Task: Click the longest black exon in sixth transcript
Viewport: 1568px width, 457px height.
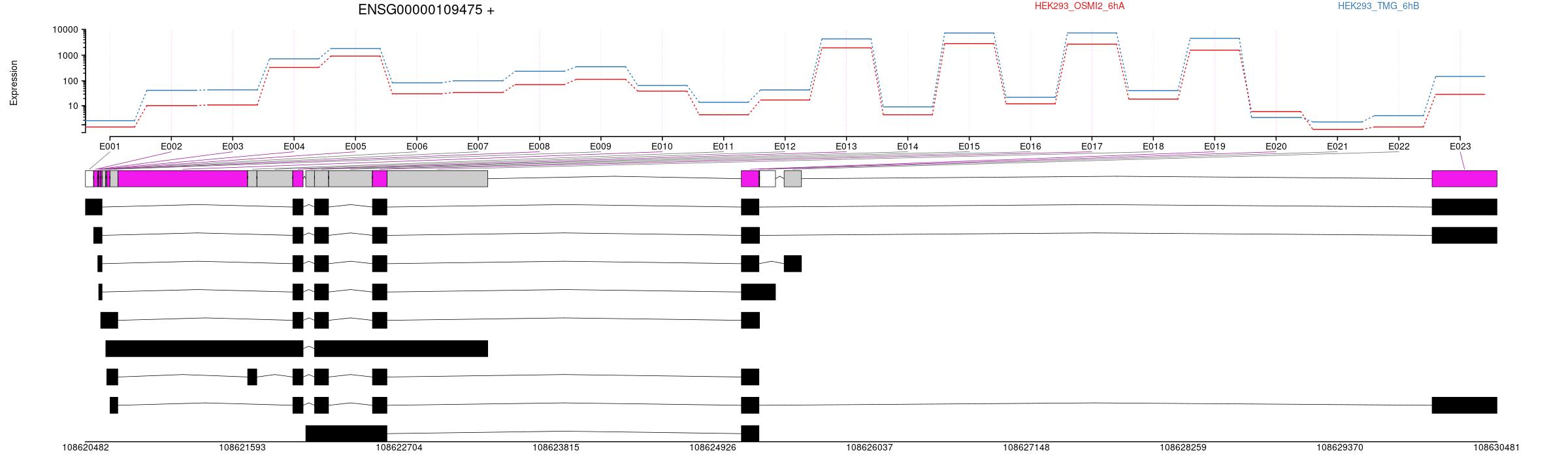Action: tap(204, 349)
